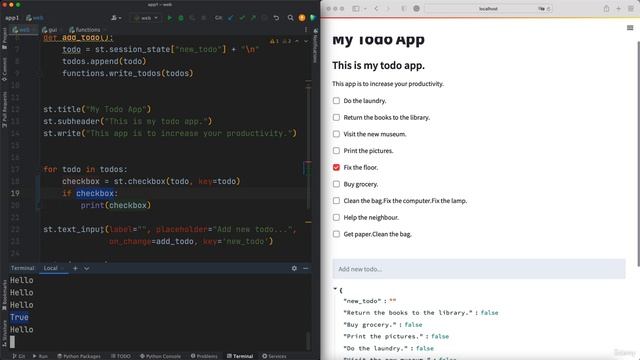The image size is (640, 360).
Task: Click the Git update project arrow icon
Action: coord(231,18)
